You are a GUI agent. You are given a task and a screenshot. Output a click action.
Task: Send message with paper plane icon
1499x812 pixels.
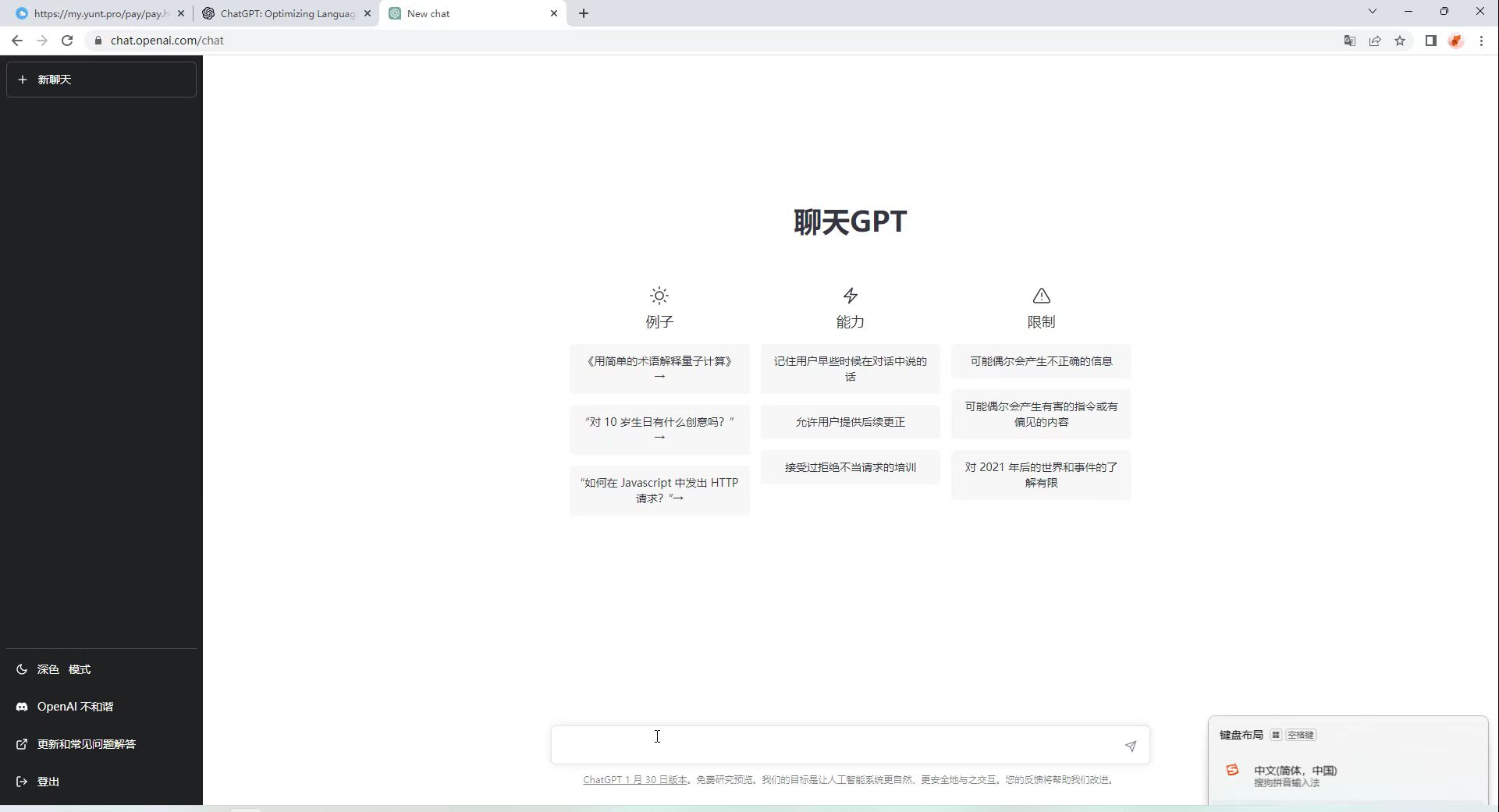pyautogui.click(x=1131, y=746)
